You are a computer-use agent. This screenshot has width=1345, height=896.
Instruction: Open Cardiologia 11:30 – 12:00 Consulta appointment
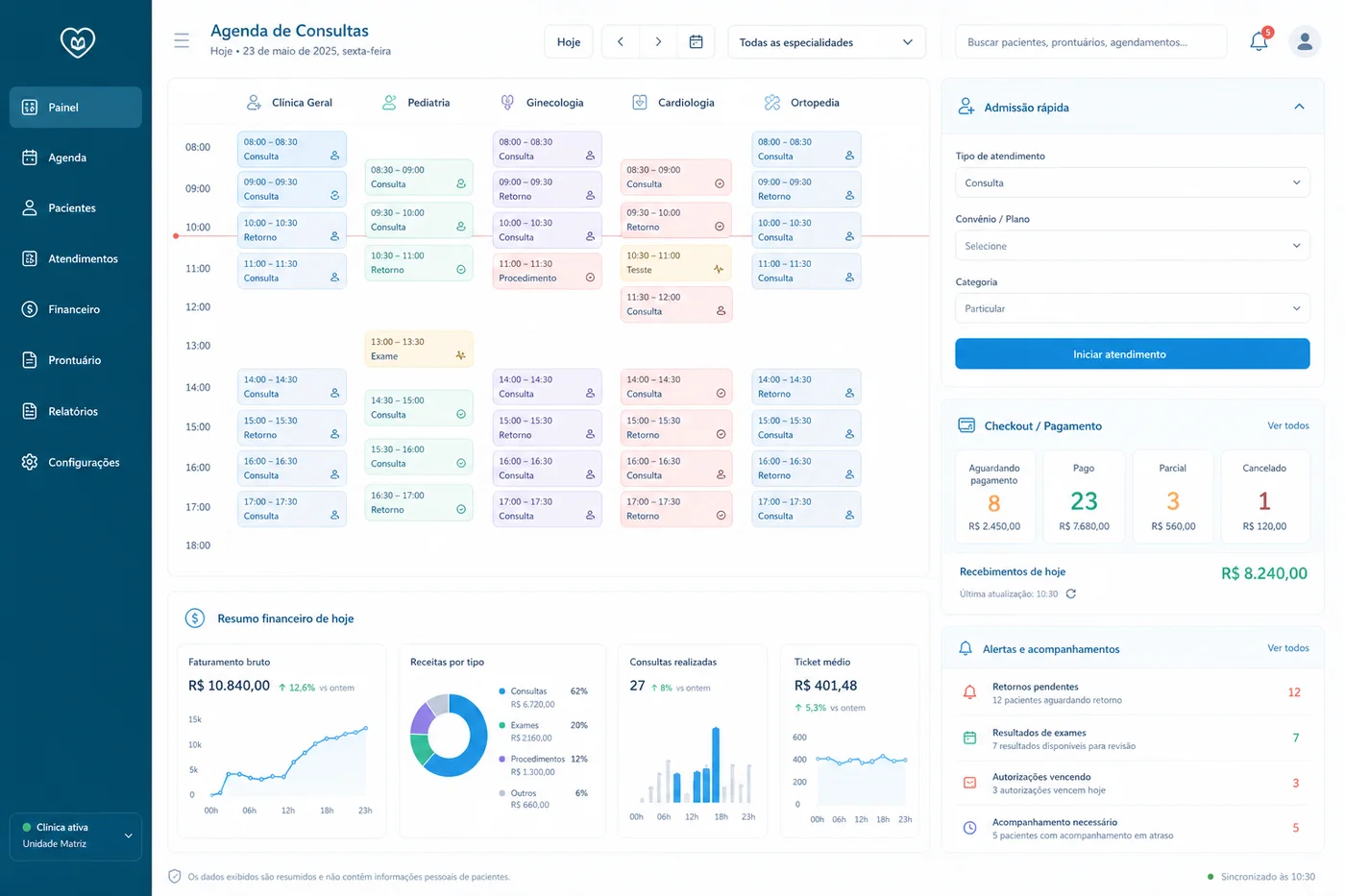coord(676,304)
